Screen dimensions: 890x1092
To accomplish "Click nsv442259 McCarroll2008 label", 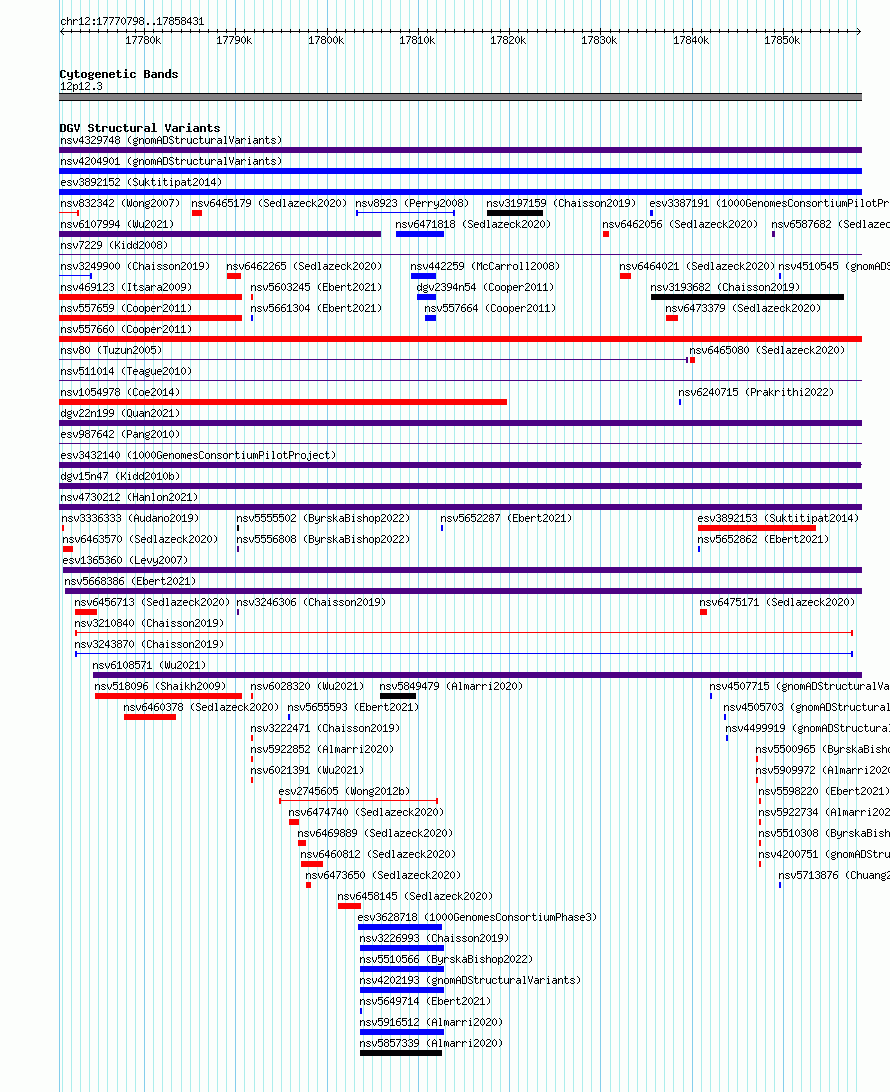I will click(485, 265).
